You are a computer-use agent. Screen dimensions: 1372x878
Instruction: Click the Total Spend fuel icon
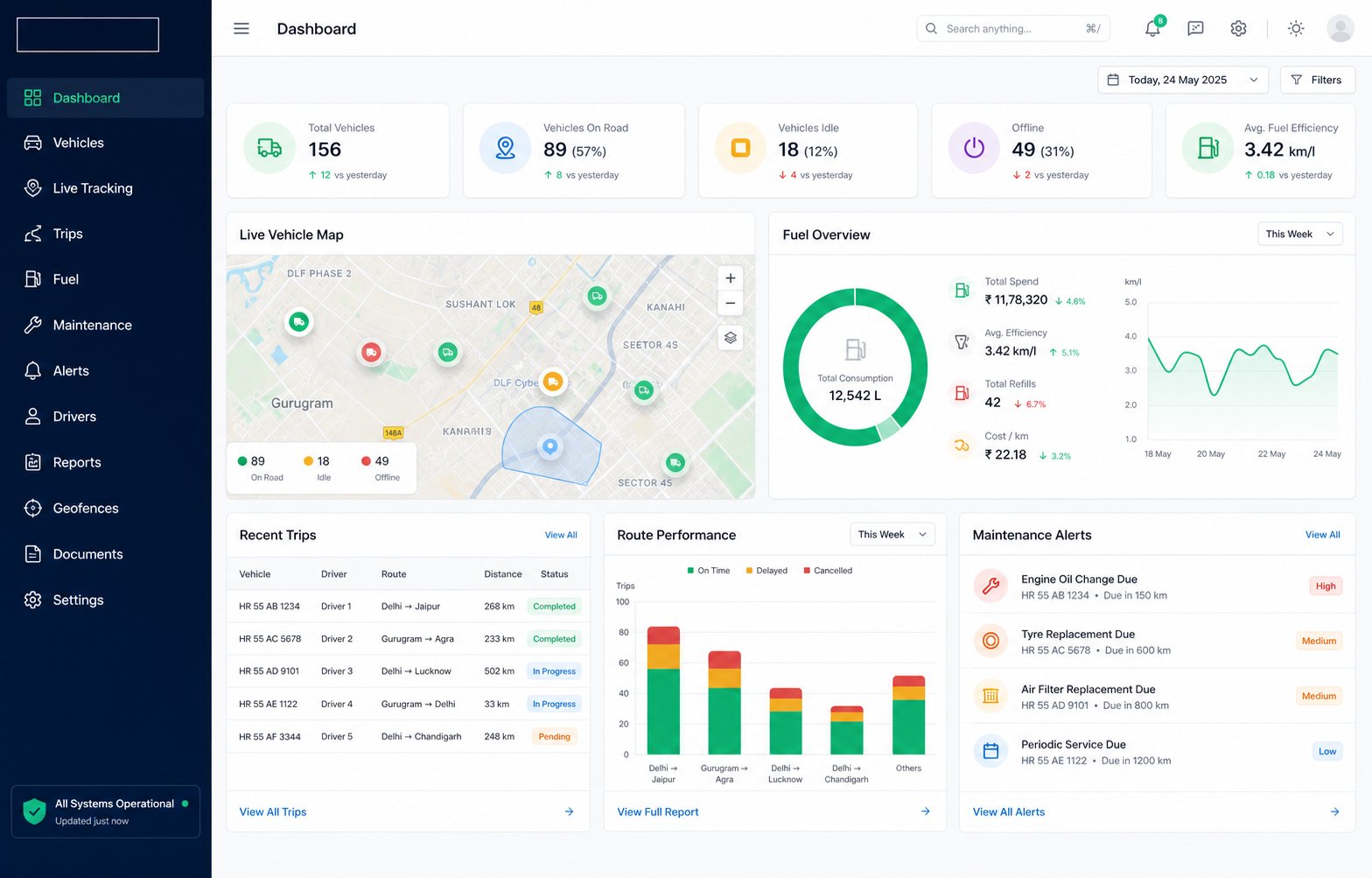(962, 291)
